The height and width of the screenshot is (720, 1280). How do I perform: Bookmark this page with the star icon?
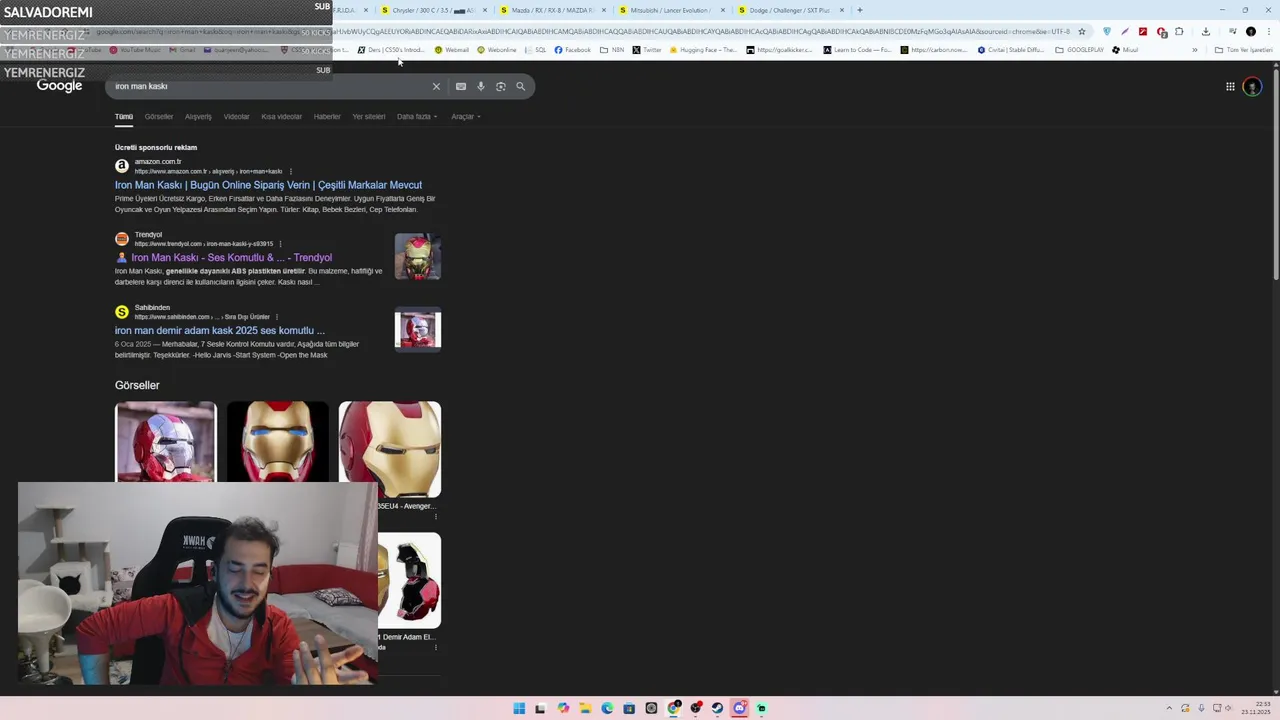(1081, 31)
